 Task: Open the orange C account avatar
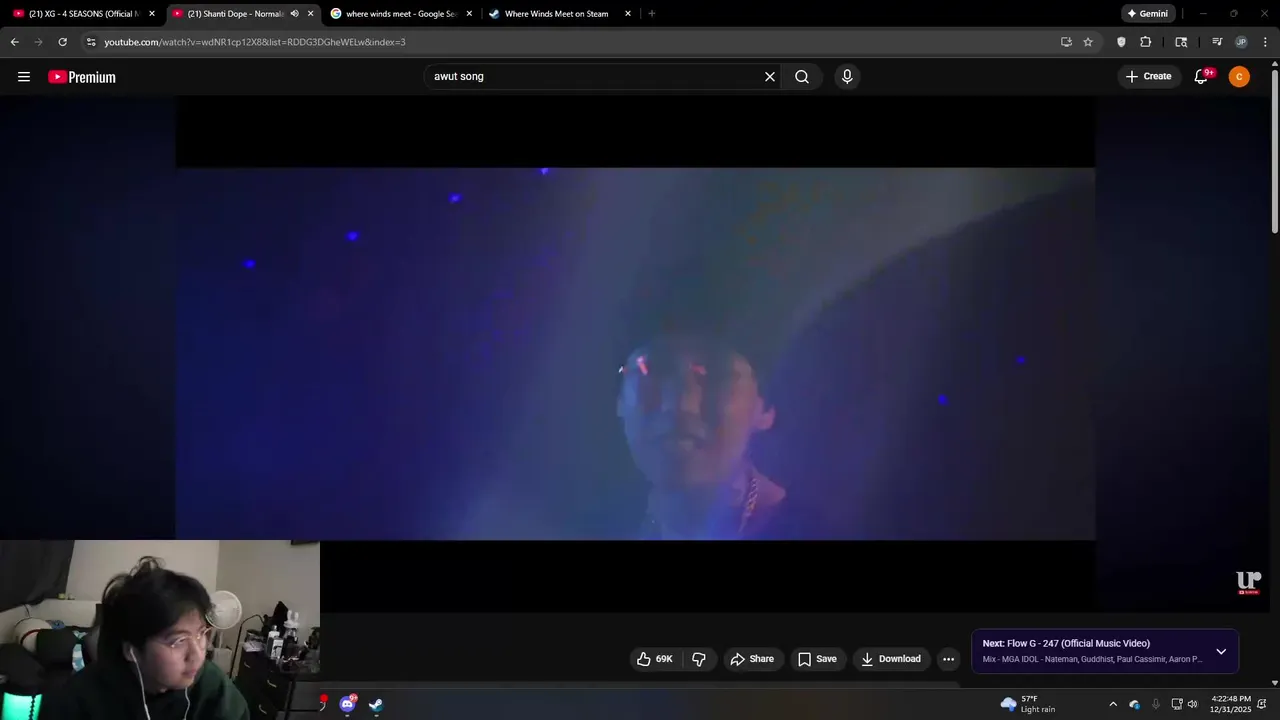click(x=1239, y=76)
